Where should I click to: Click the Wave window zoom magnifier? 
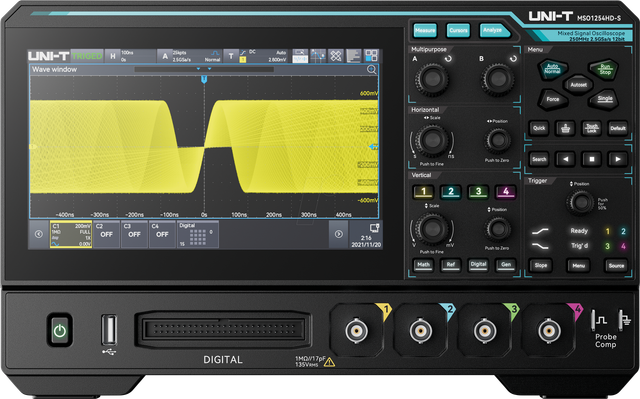point(371,69)
